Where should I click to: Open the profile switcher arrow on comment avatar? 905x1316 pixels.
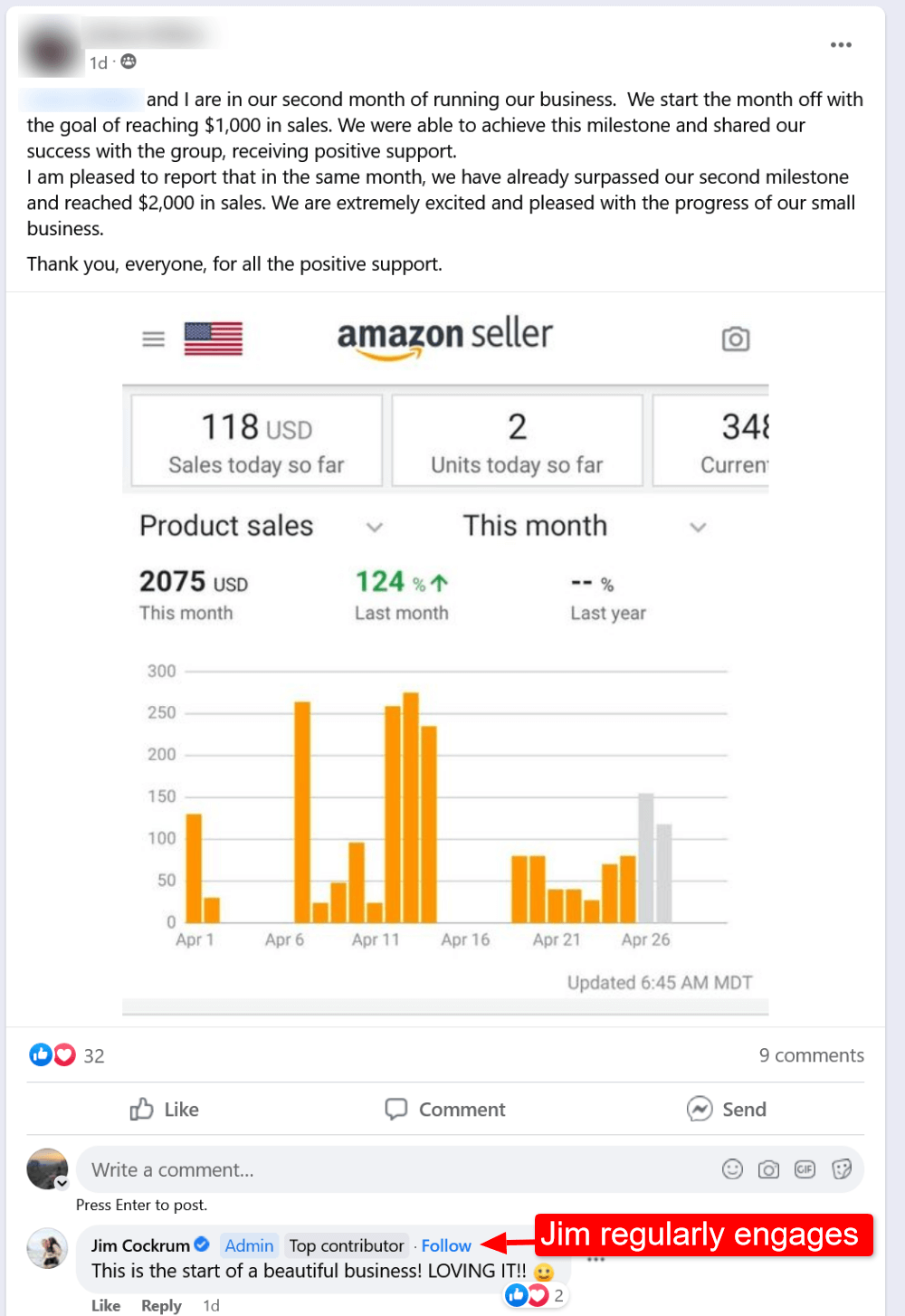click(62, 1183)
